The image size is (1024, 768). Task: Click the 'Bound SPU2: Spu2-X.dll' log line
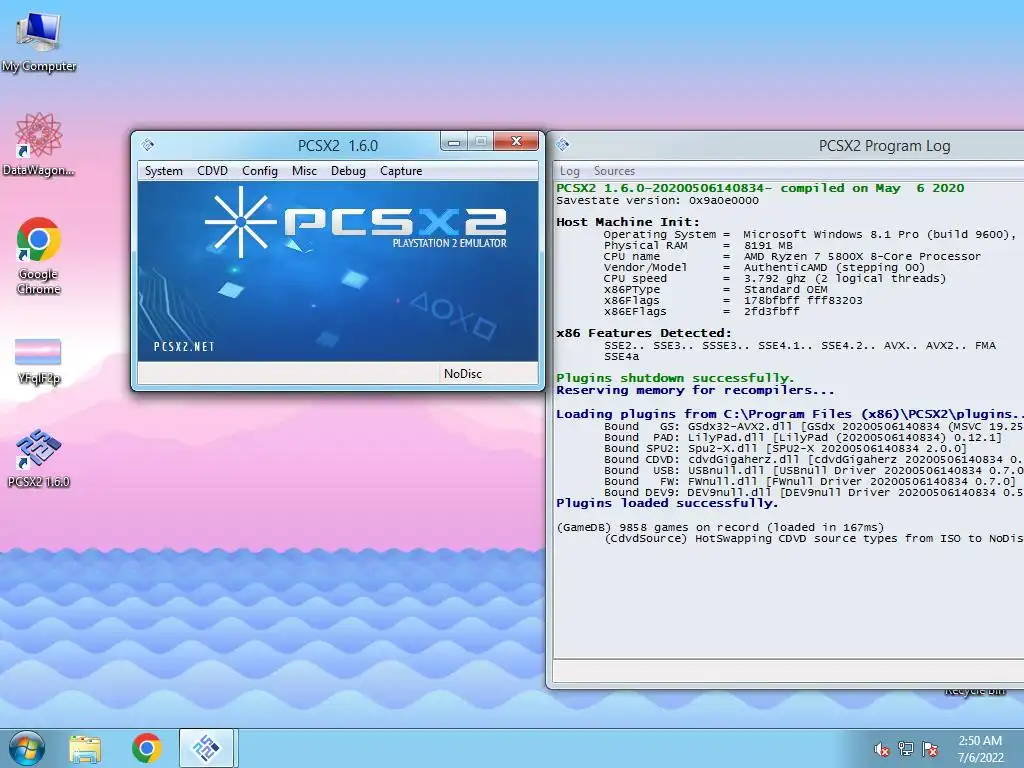click(785, 449)
